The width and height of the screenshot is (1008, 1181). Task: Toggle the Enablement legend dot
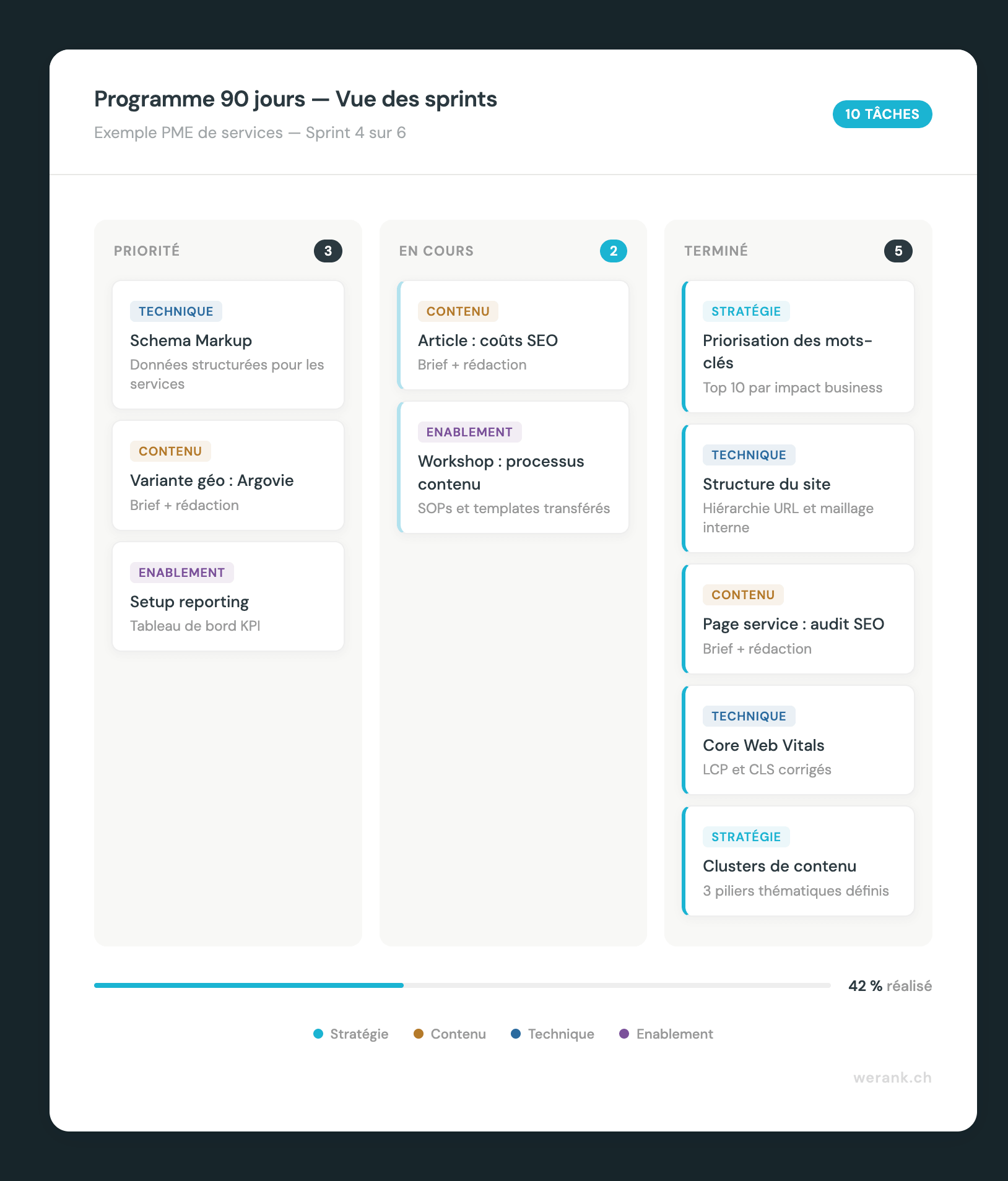point(624,1034)
